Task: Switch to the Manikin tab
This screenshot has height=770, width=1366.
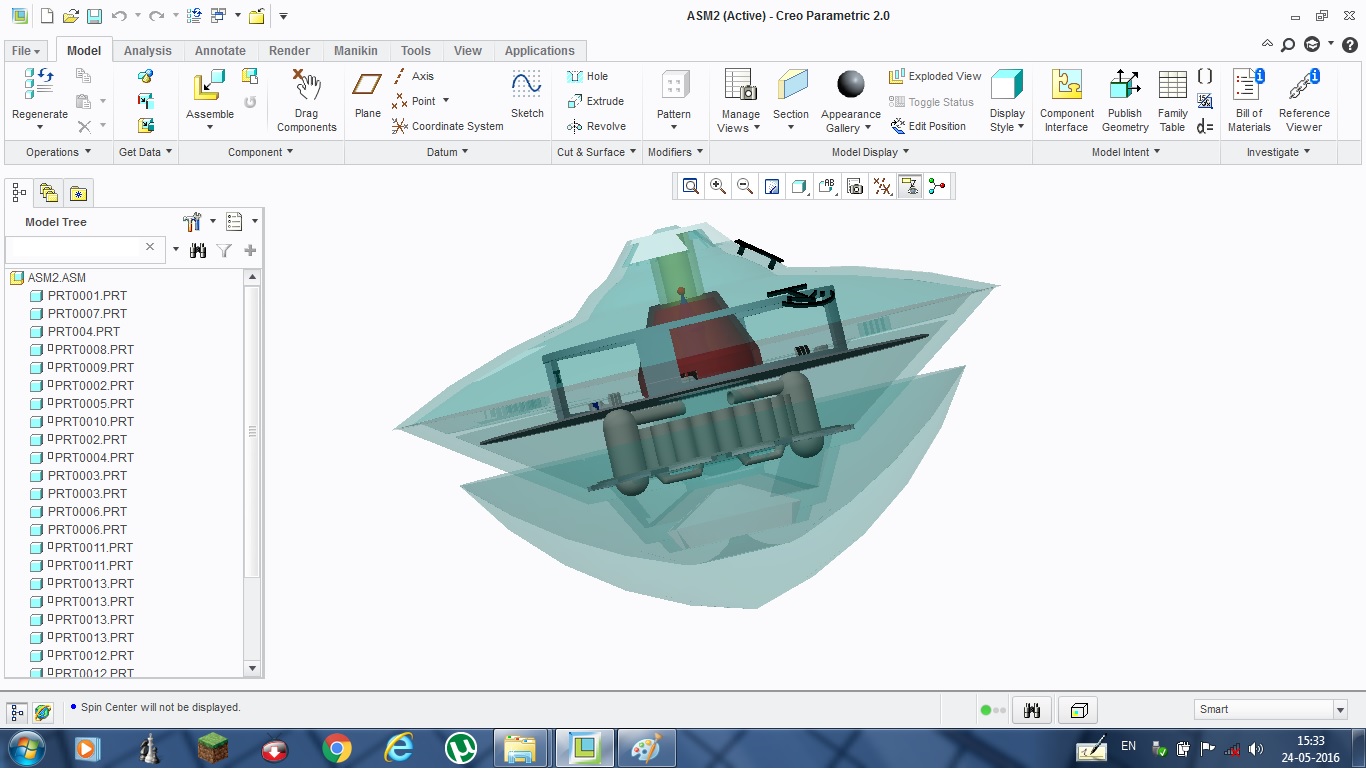Action: (x=355, y=51)
